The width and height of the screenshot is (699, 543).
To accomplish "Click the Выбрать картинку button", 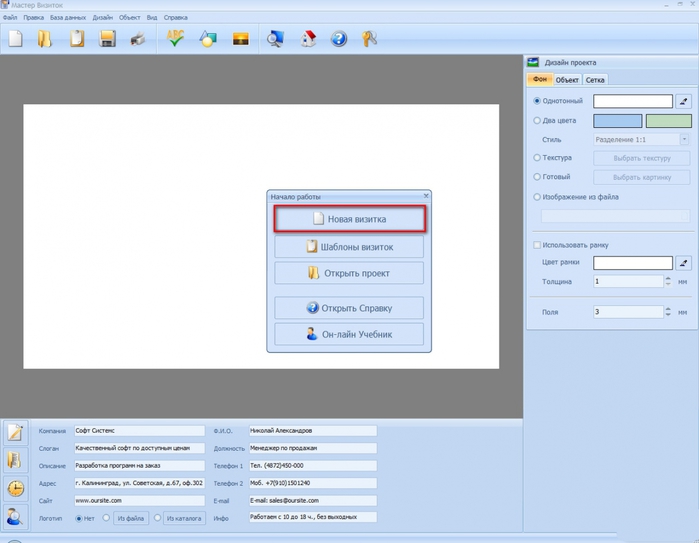I will click(x=641, y=177).
